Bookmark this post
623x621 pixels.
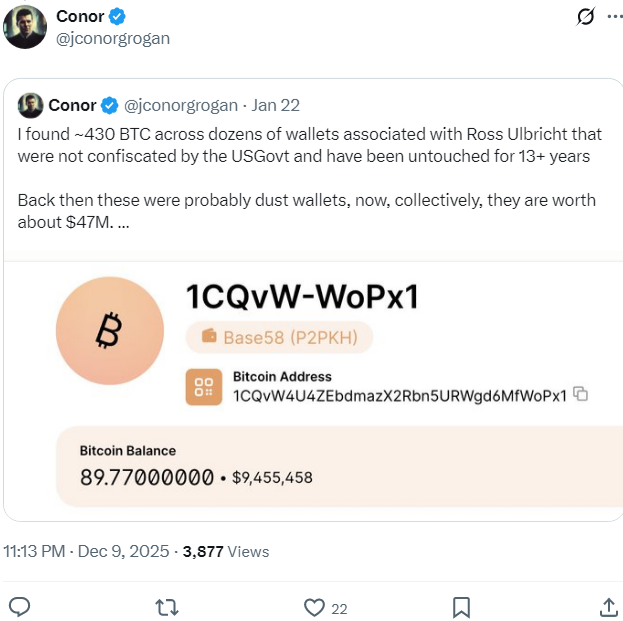pyautogui.click(x=461, y=607)
